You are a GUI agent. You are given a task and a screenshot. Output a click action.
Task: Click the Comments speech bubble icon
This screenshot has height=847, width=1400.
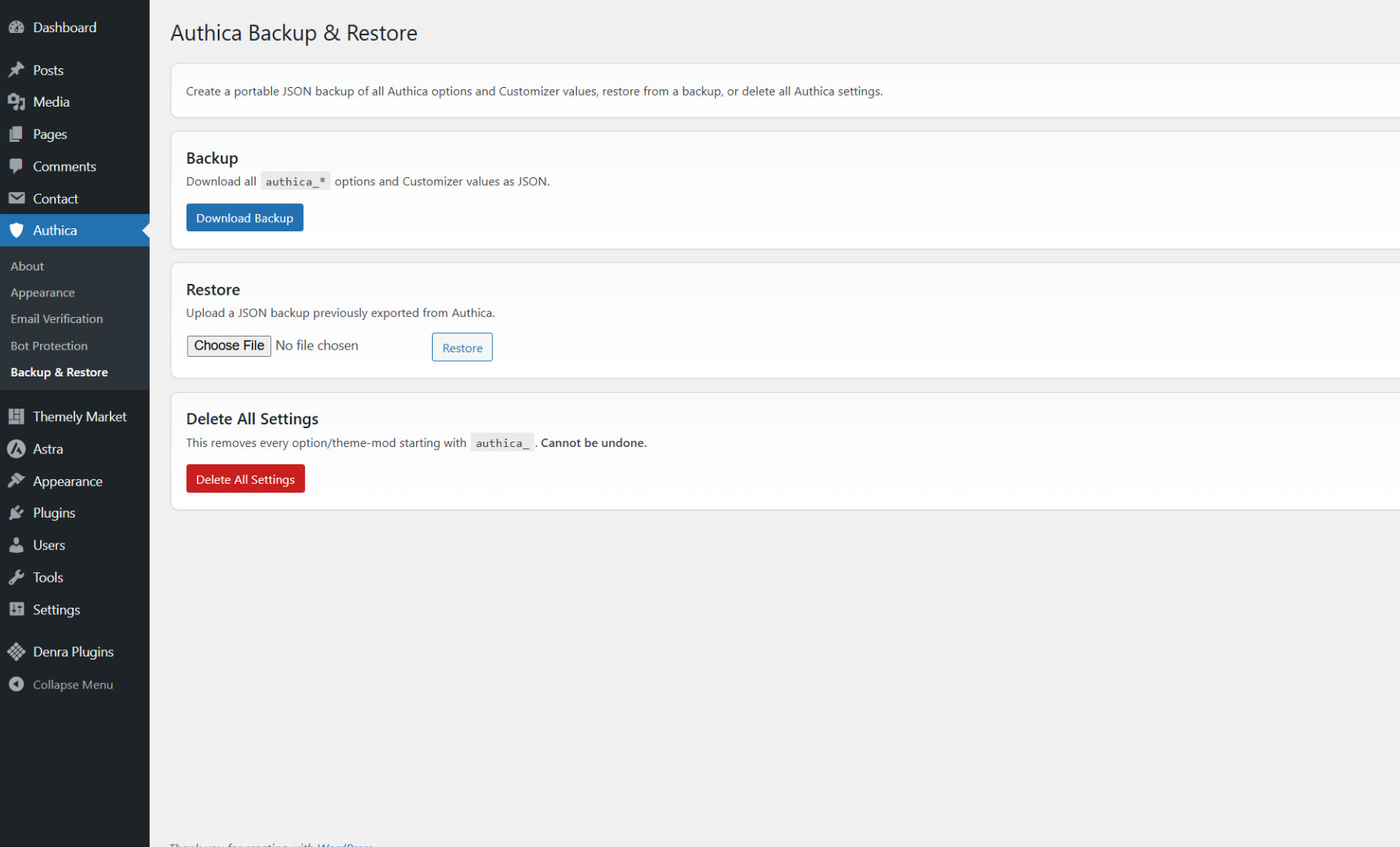16,166
